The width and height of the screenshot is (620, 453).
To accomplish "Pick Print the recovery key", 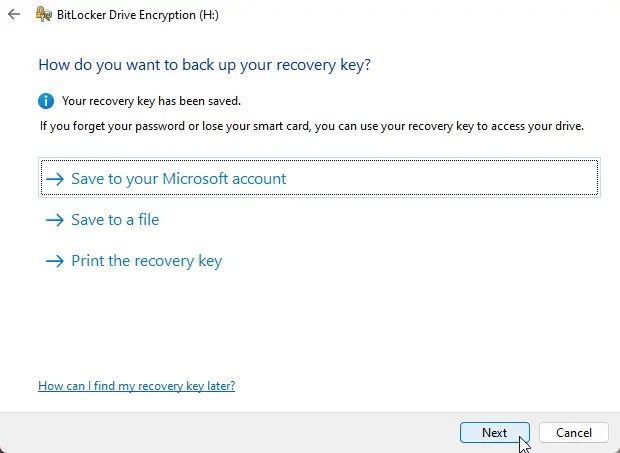I will click(x=146, y=261).
